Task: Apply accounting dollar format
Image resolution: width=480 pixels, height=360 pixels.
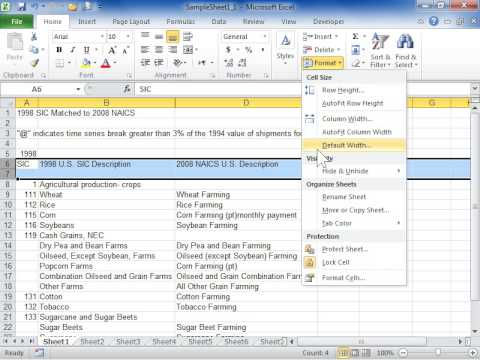Action: 228,50
